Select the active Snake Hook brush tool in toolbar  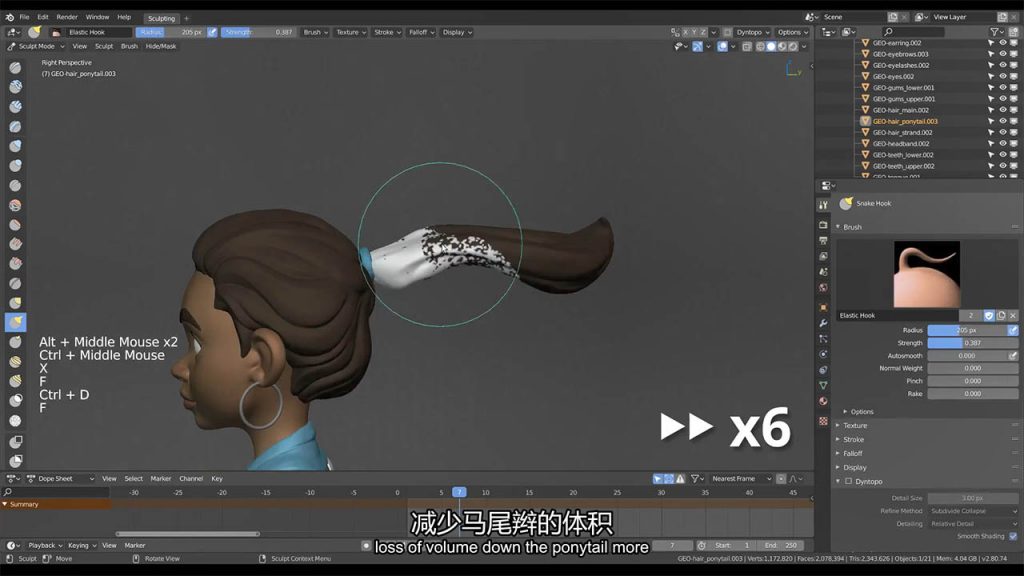16,322
